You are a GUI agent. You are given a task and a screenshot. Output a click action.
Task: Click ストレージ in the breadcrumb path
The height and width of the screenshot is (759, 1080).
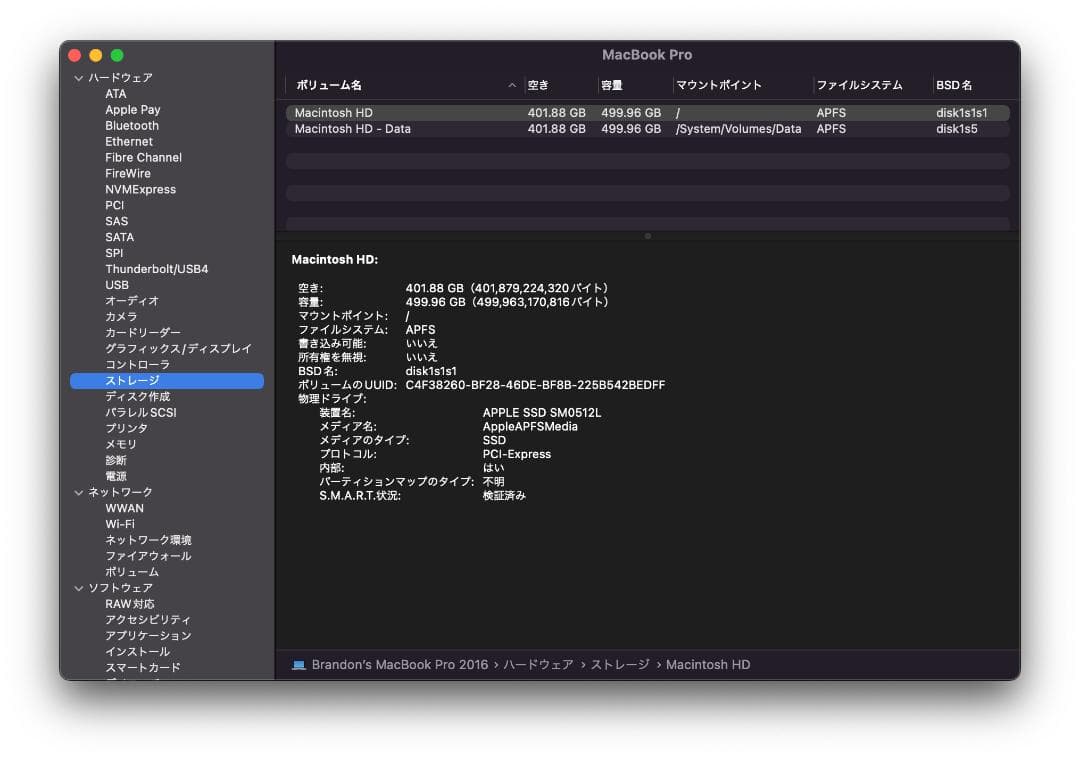(x=627, y=664)
